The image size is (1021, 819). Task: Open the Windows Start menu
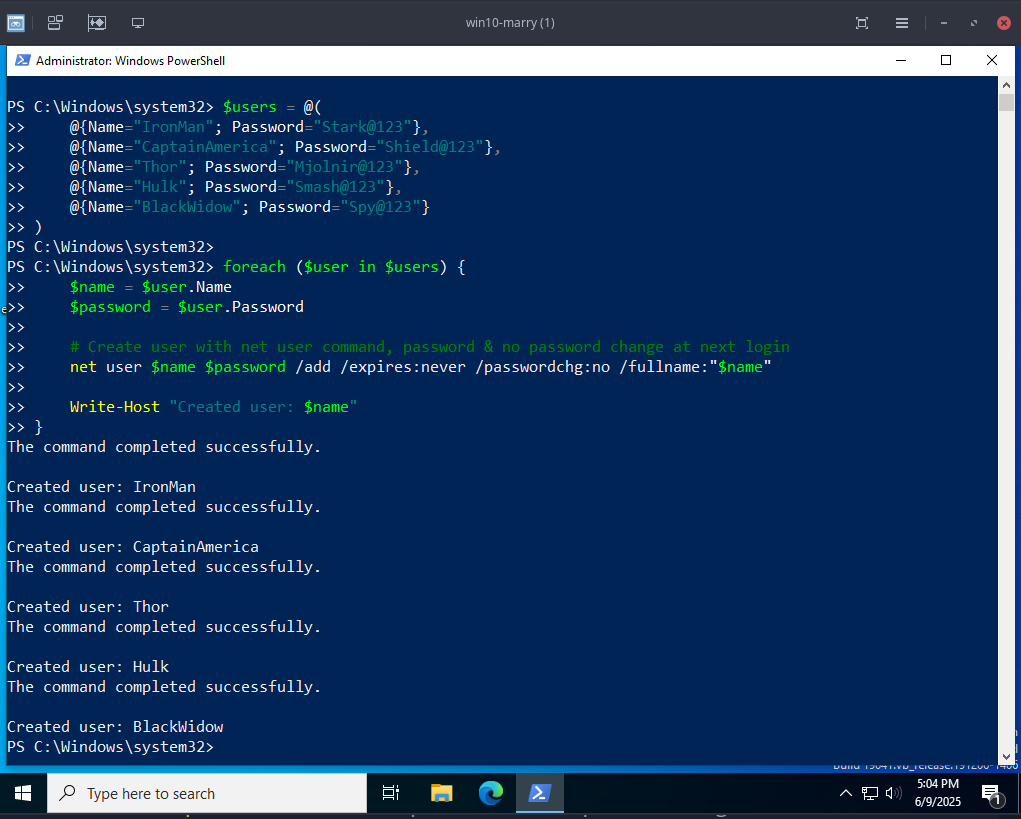pyautogui.click(x=23, y=793)
